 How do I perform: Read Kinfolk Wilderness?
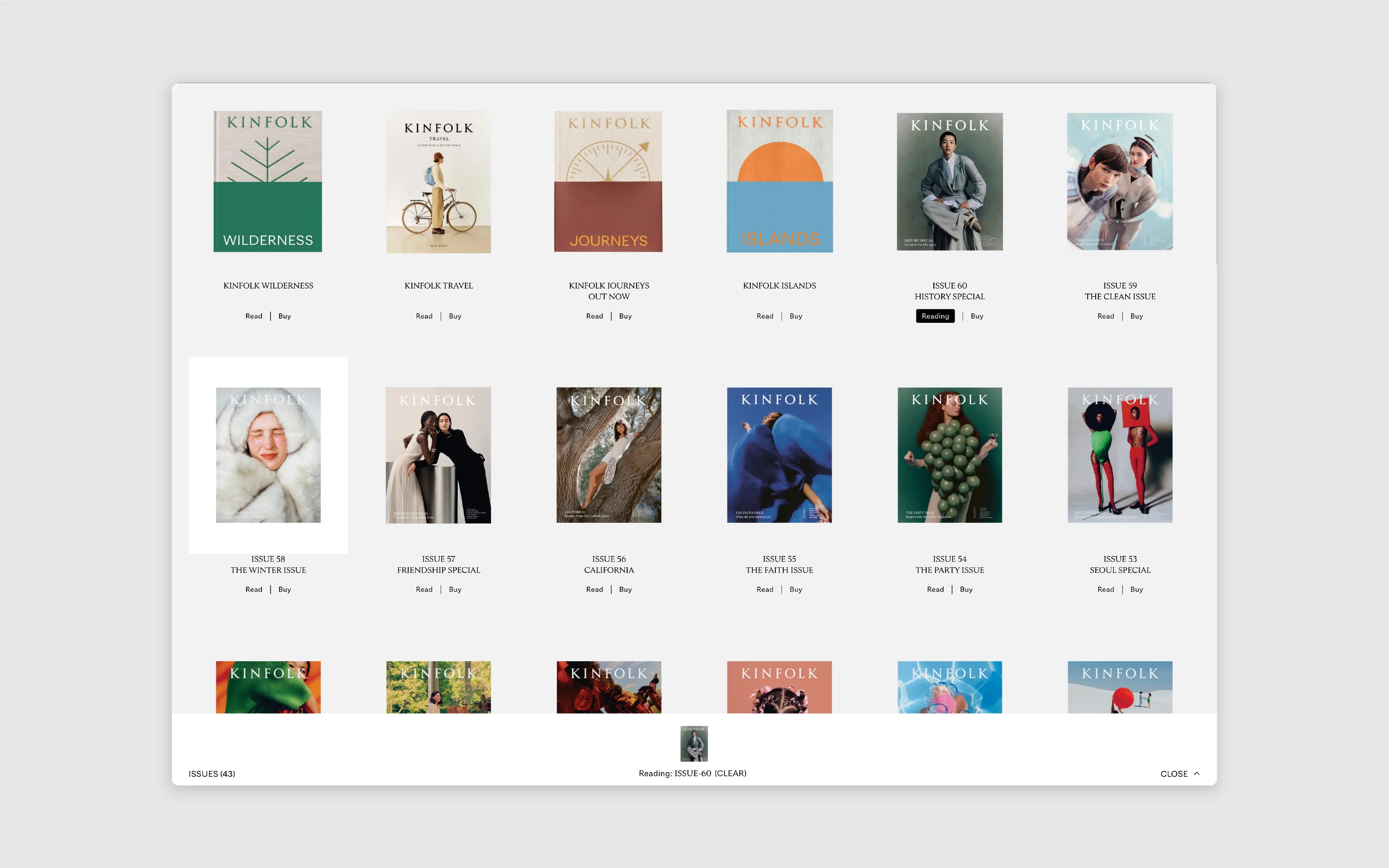tap(254, 316)
